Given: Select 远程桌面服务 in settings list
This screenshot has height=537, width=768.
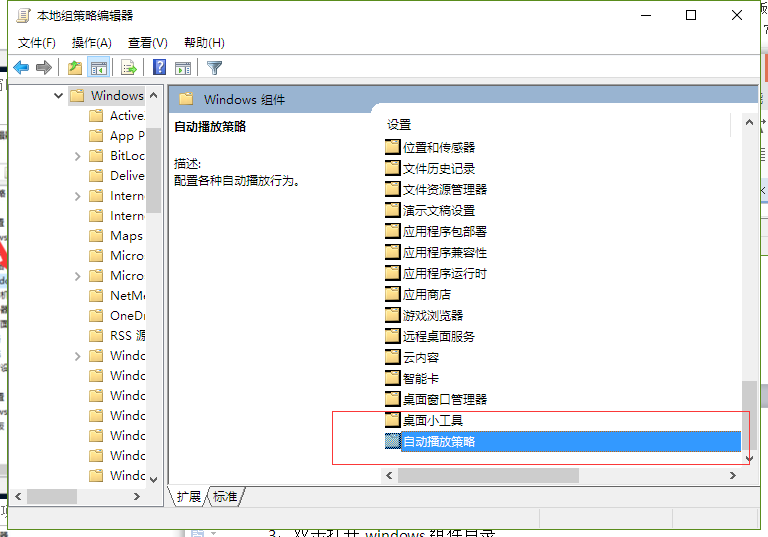Looking at the screenshot, I should 439,336.
